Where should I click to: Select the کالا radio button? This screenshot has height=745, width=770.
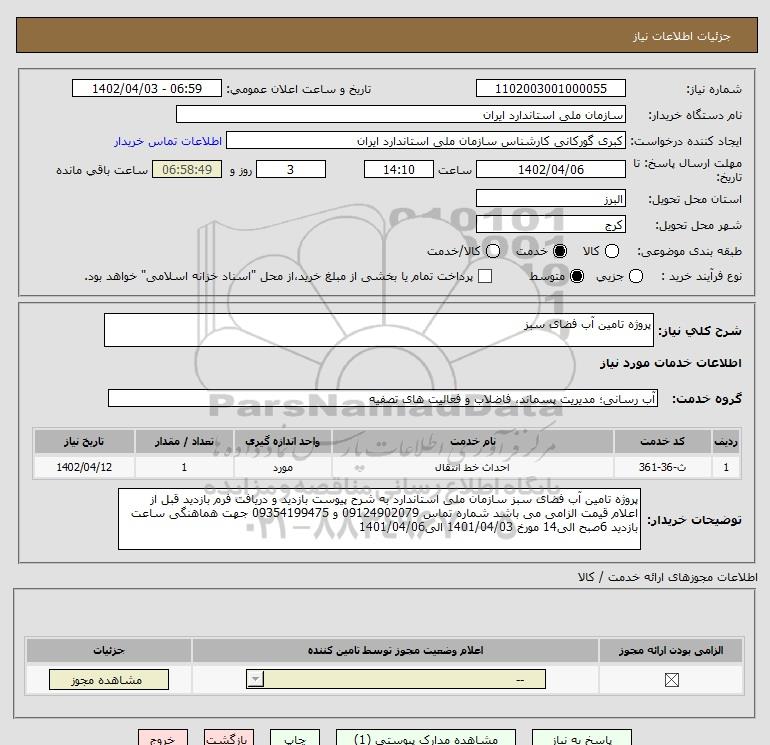pyautogui.click(x=611, y=251)
